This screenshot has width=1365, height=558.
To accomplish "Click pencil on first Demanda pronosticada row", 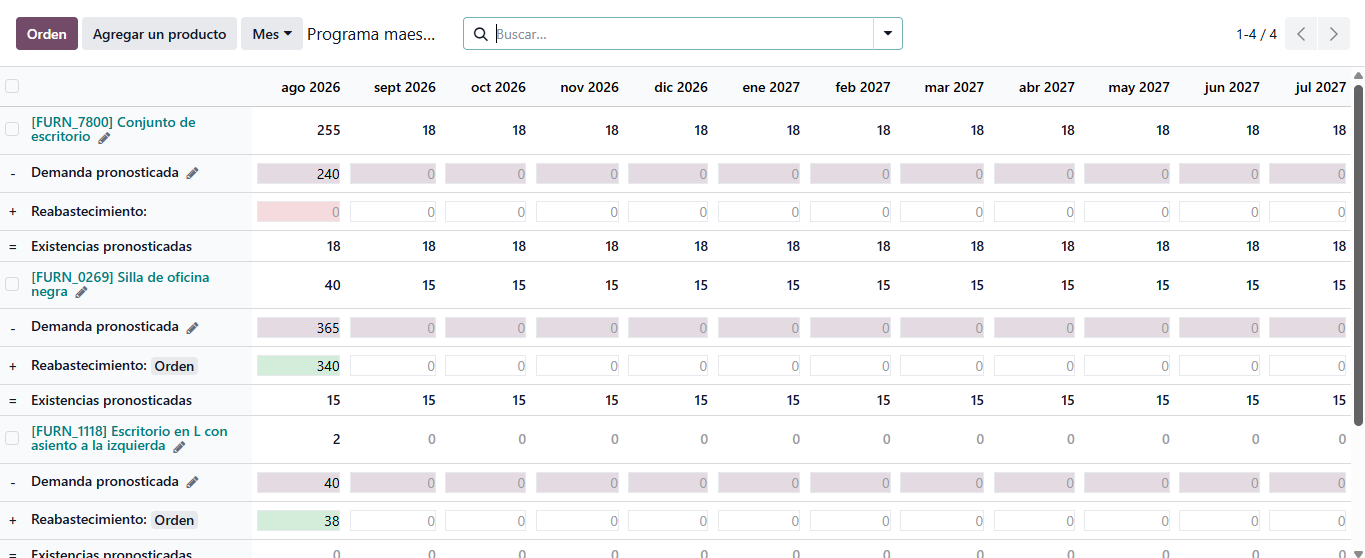I will pyautogui.click(x=193, y=173).
